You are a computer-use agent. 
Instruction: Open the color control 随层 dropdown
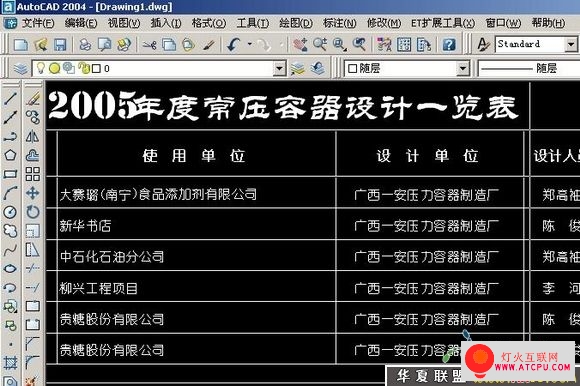(x=462, y=68)
